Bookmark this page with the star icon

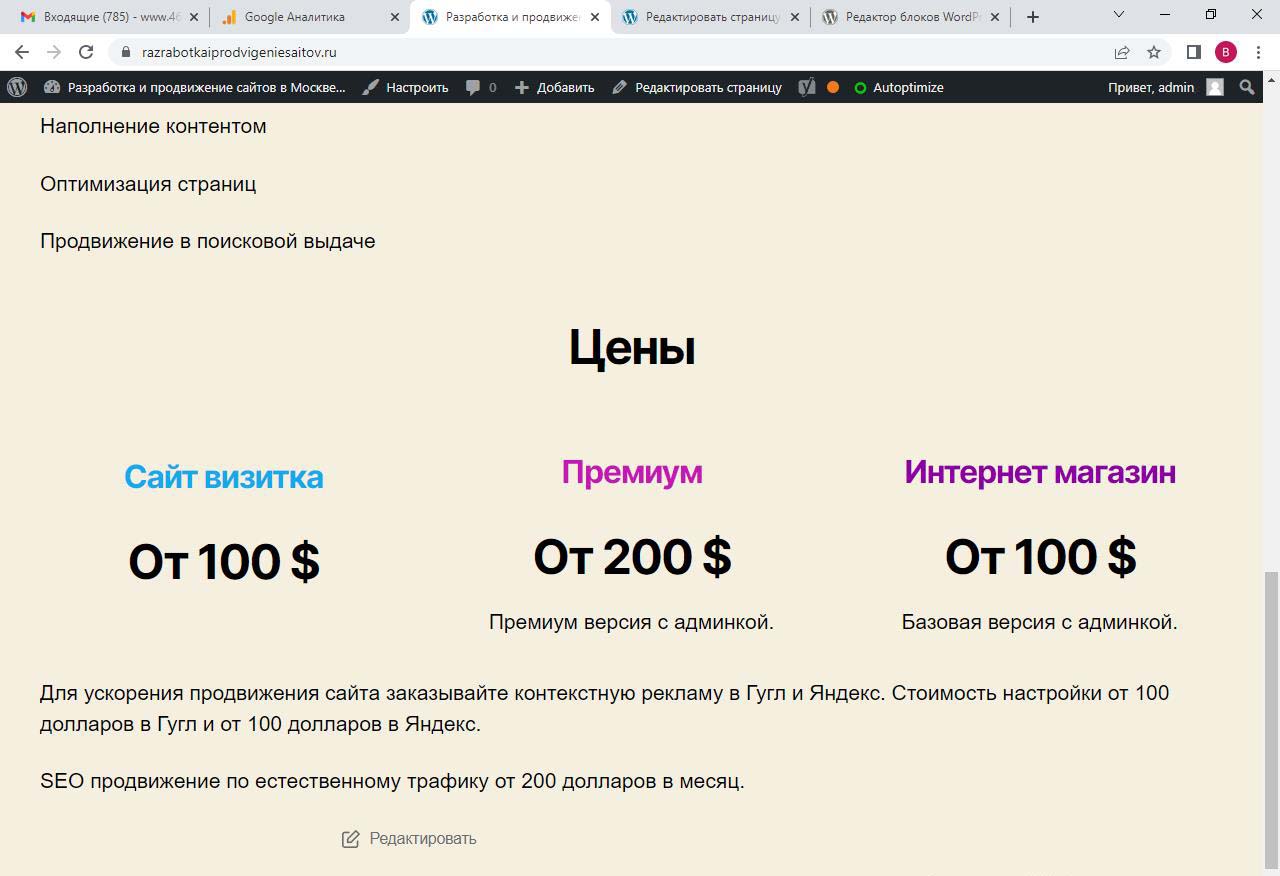point(1154,52)
